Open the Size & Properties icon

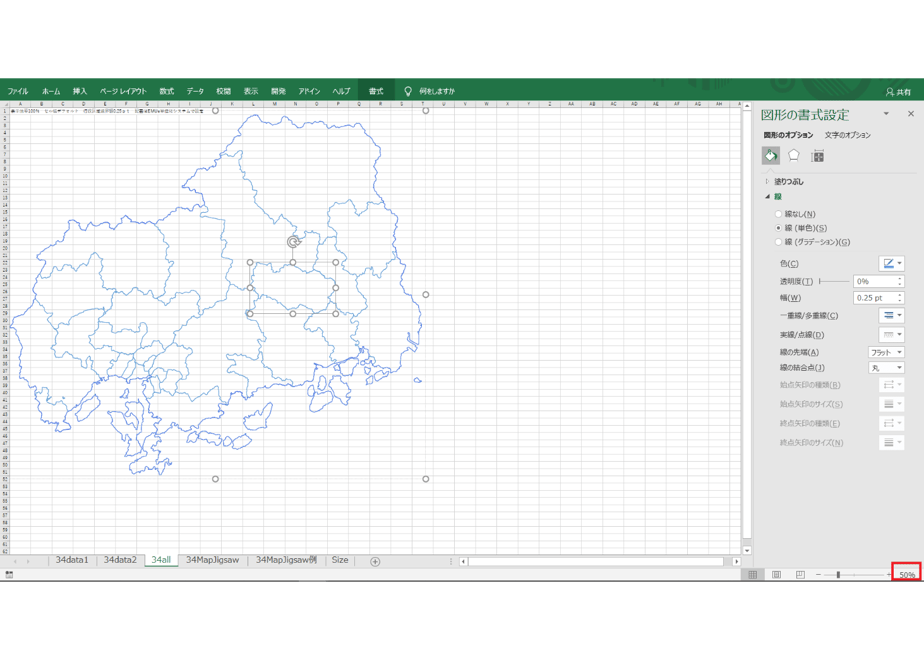click(x=817, y=156)
